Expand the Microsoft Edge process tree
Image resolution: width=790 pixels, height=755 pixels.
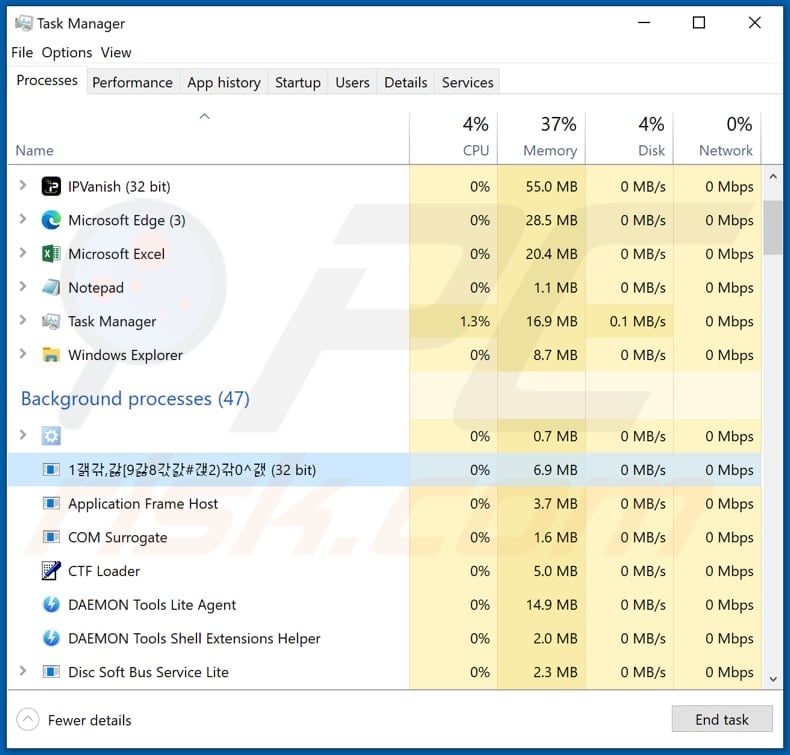point(23,221)
